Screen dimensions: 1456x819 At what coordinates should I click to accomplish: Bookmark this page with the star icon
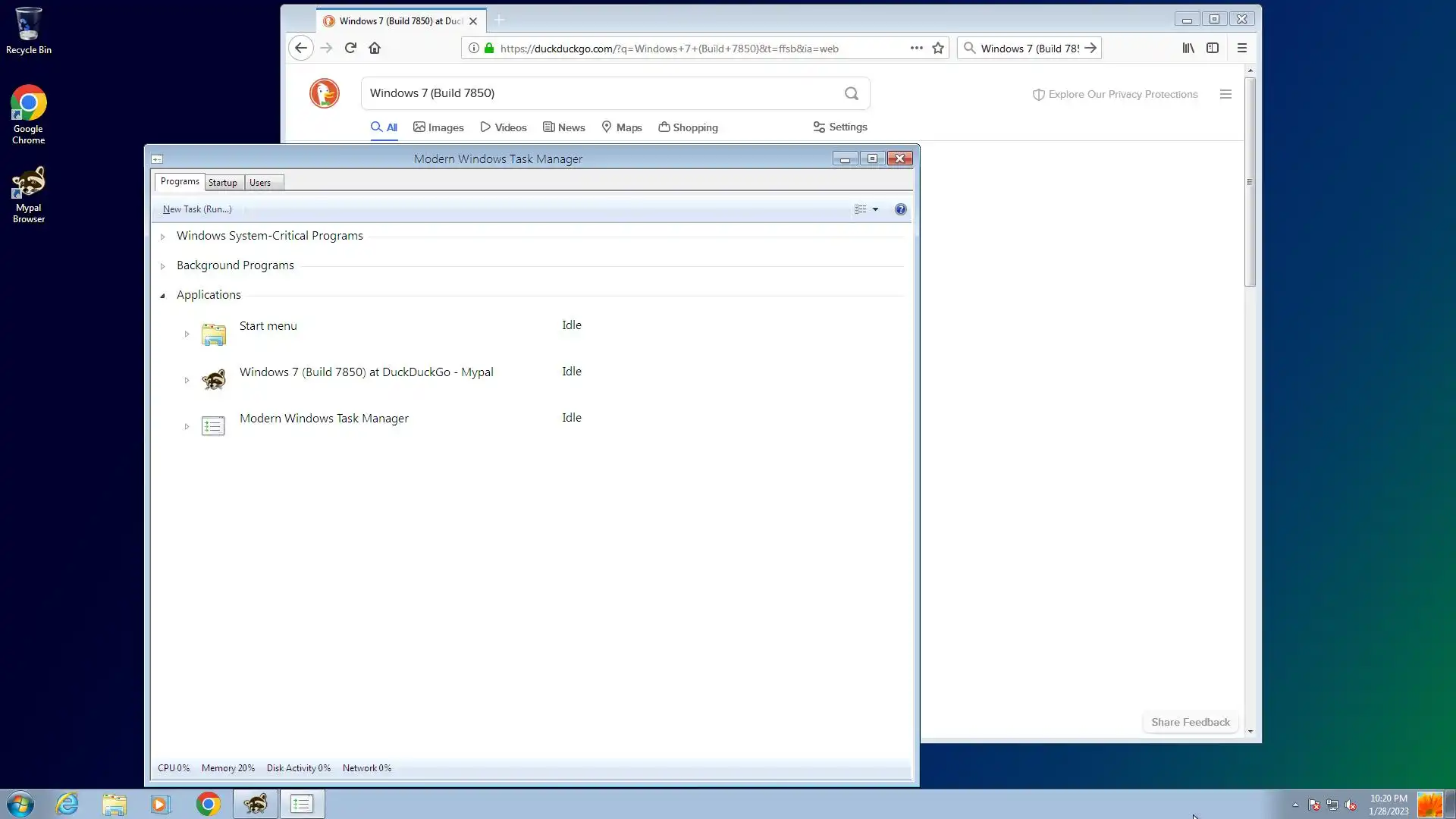(938, 48)
